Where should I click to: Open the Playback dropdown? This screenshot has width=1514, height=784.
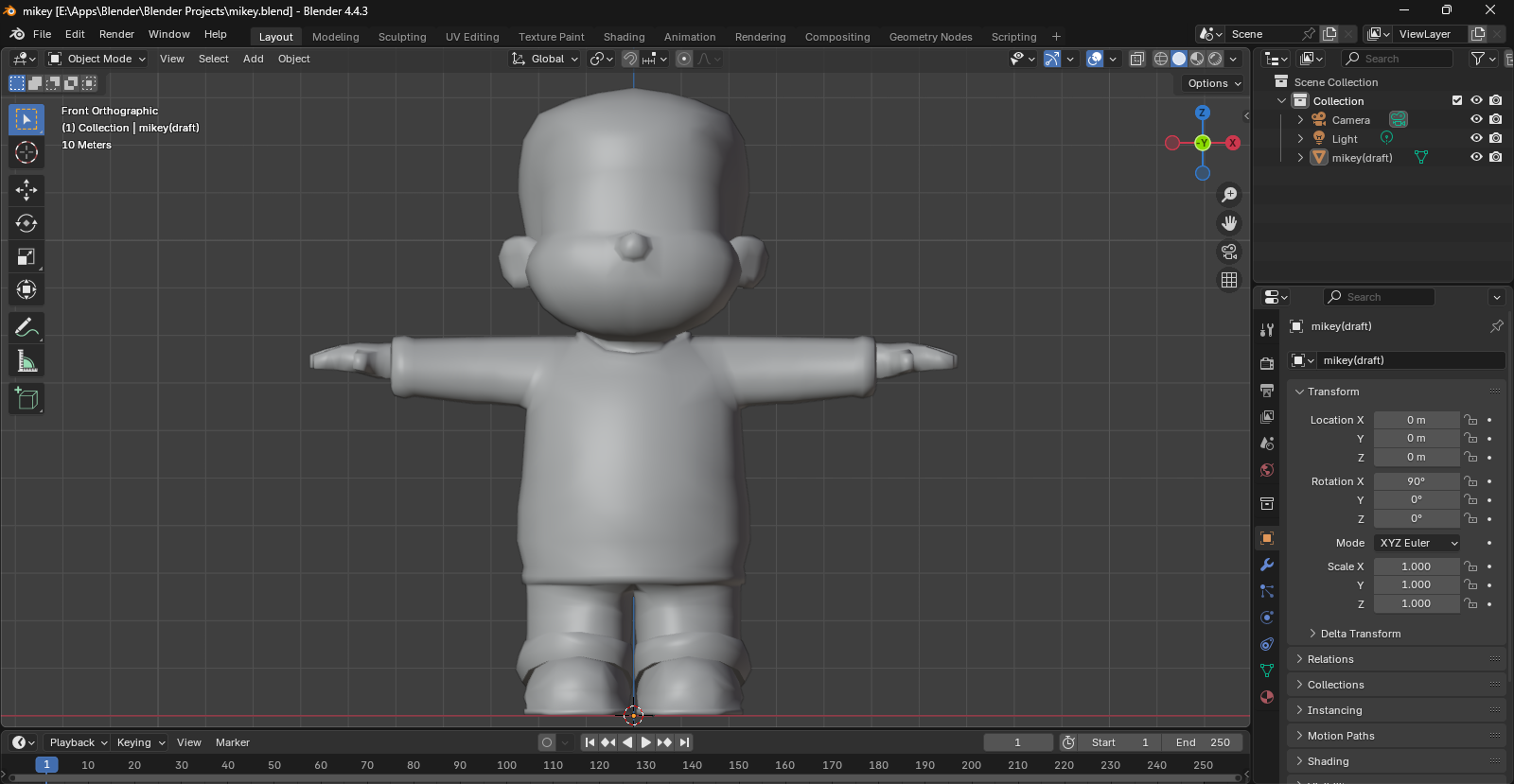point(78,742)
